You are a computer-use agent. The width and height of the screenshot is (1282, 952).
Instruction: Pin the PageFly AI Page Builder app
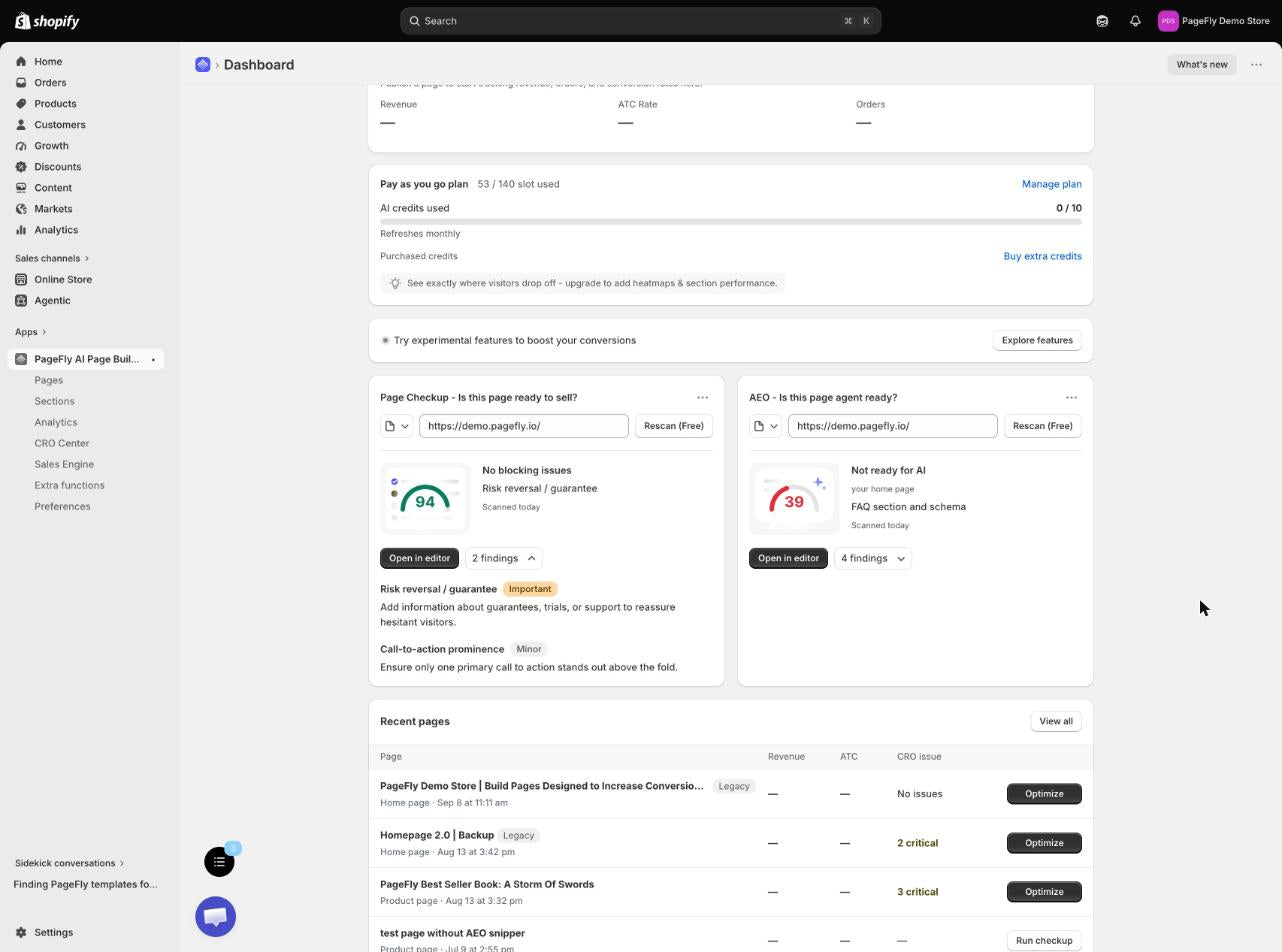point(153,359)
